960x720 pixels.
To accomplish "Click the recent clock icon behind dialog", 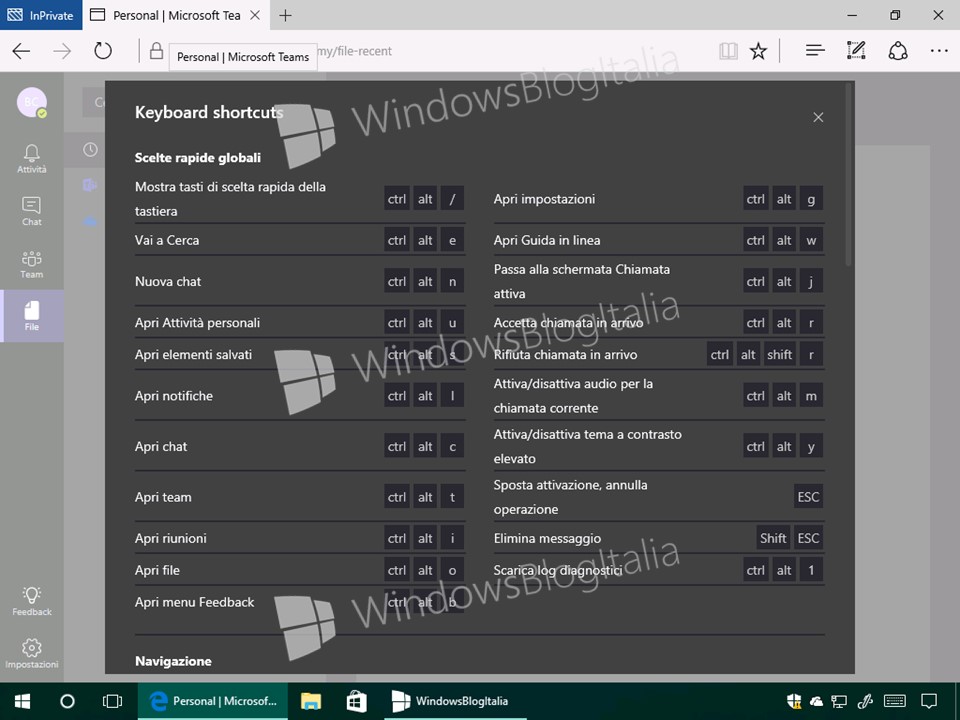I will 90,150.
